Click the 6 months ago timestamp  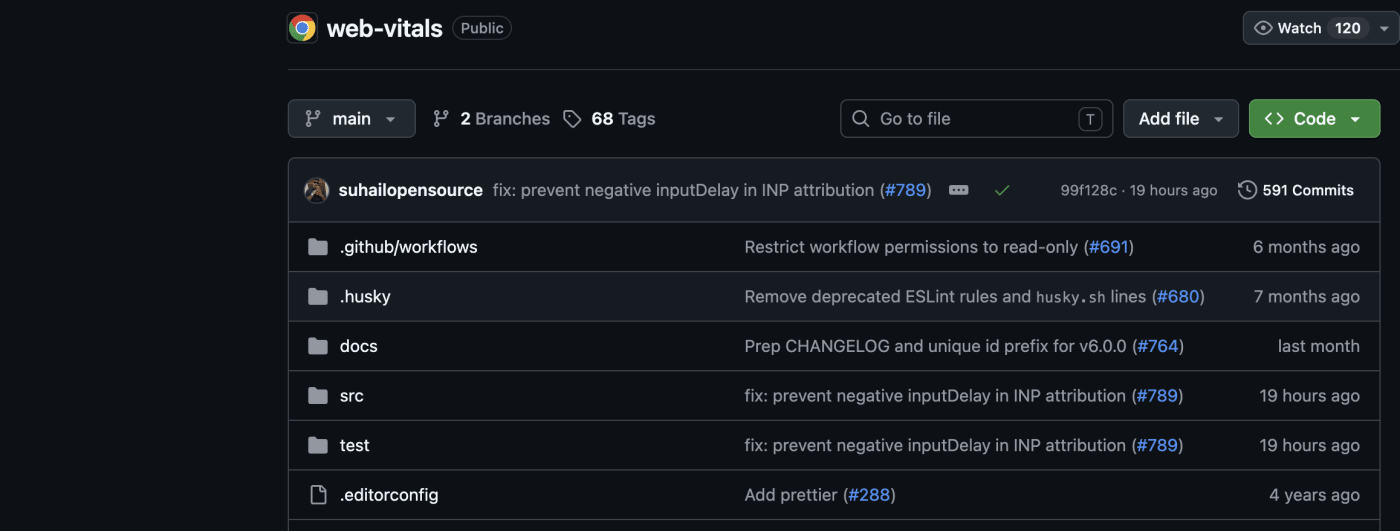click(x=1306, y=247)
